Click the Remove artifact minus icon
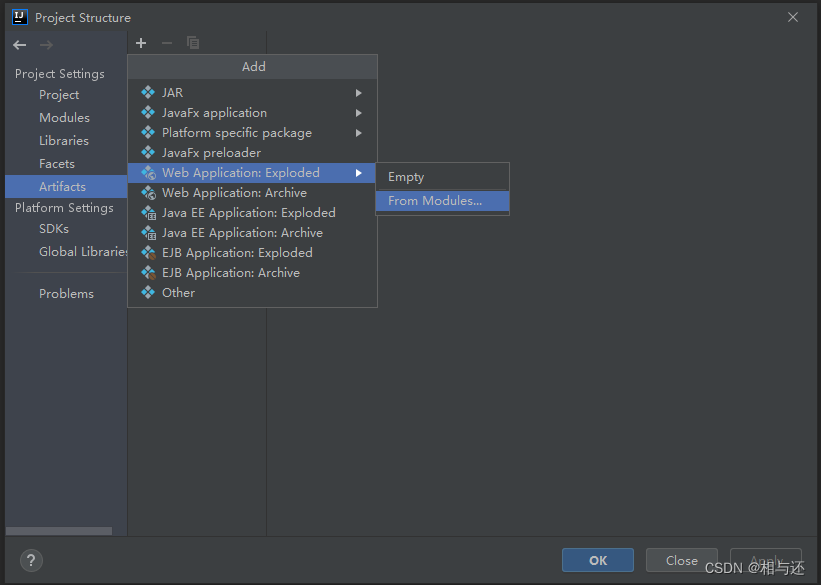The width and height of the screenshot is (821, 585). [167, 43]
